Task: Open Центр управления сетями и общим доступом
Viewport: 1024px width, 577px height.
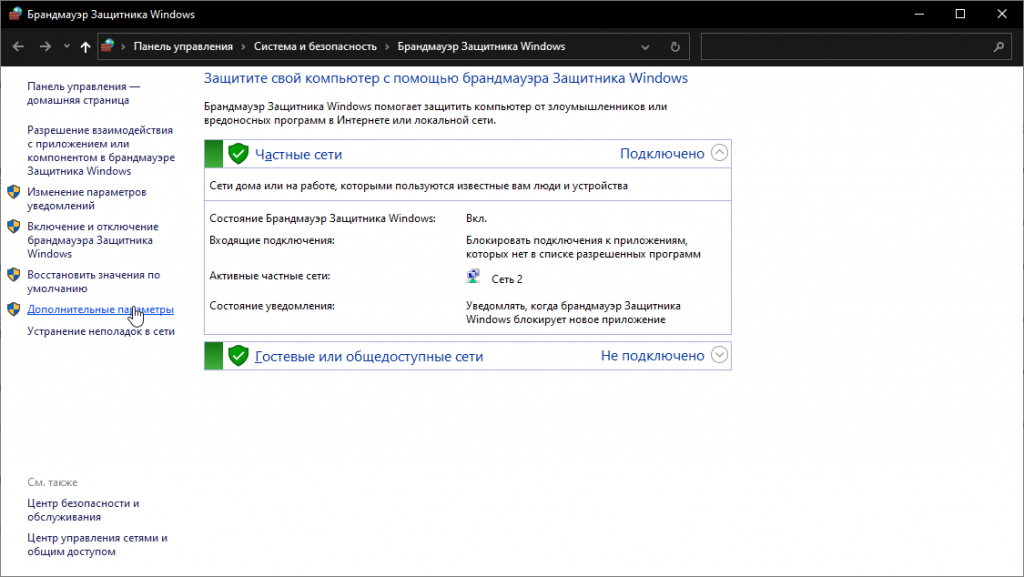Action: [97, 545]
